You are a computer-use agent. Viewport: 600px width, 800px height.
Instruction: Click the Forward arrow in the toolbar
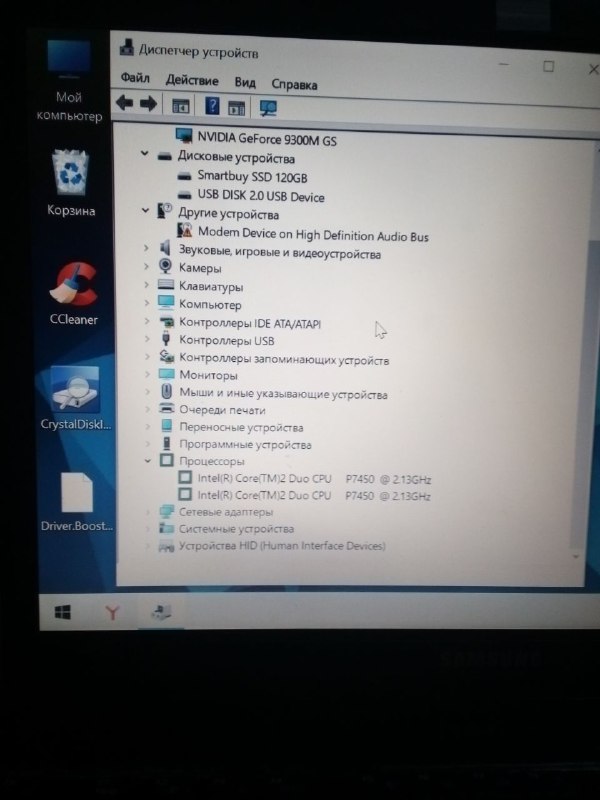pos(148,103)
